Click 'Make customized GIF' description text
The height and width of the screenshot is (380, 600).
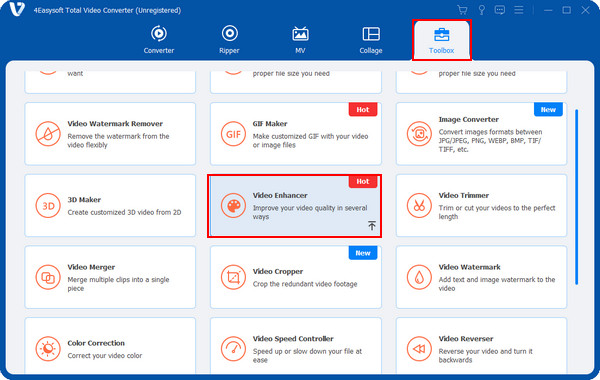coord(310,140)
